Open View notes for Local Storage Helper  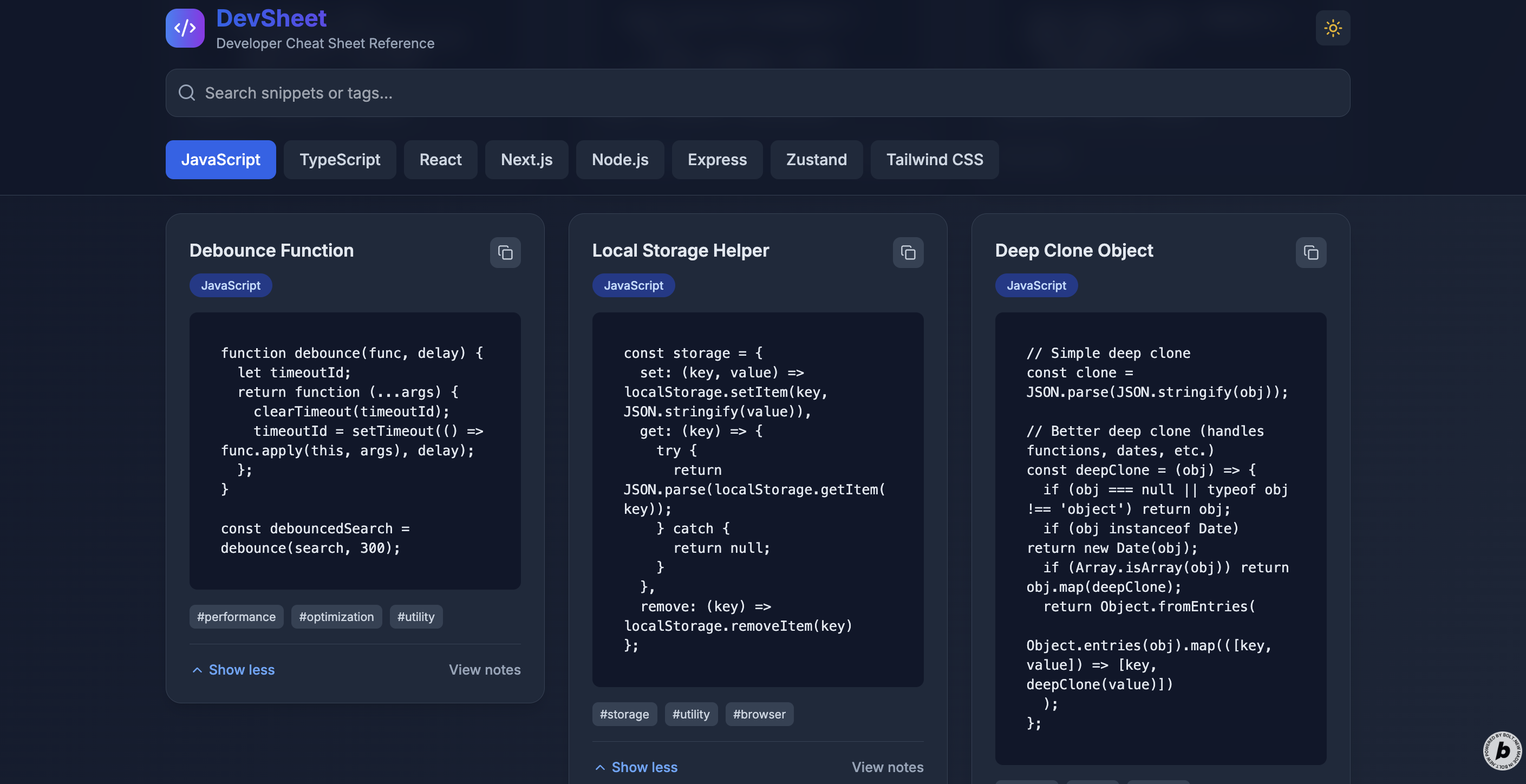coord(887,767)
